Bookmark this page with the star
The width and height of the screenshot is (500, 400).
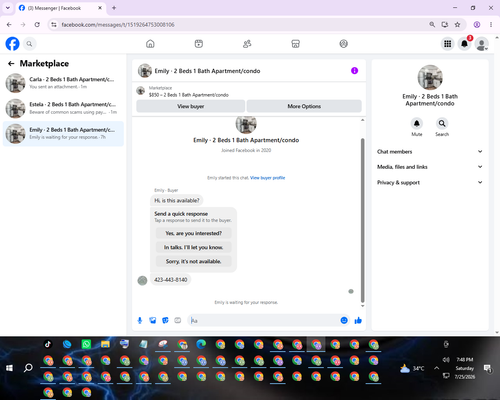[x=457, y=25]
